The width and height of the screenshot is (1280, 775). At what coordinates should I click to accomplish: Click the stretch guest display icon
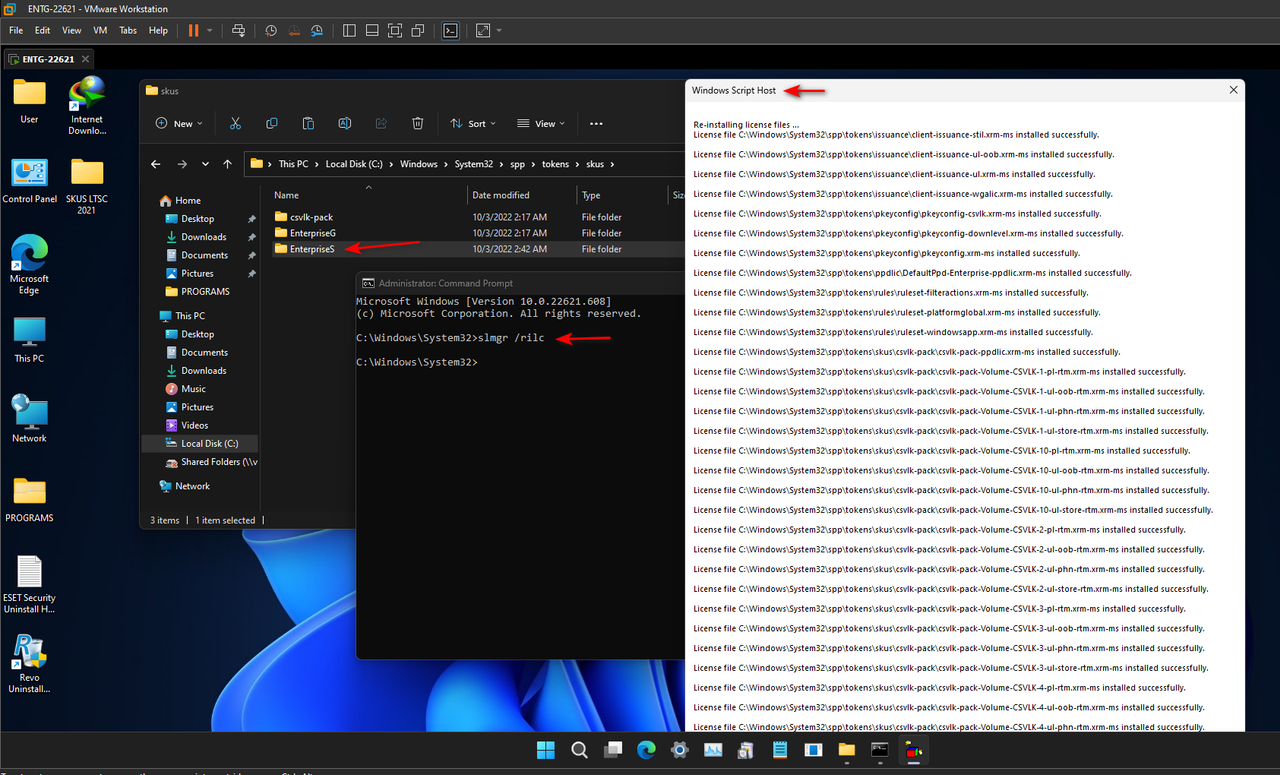(x=483, y=31)
